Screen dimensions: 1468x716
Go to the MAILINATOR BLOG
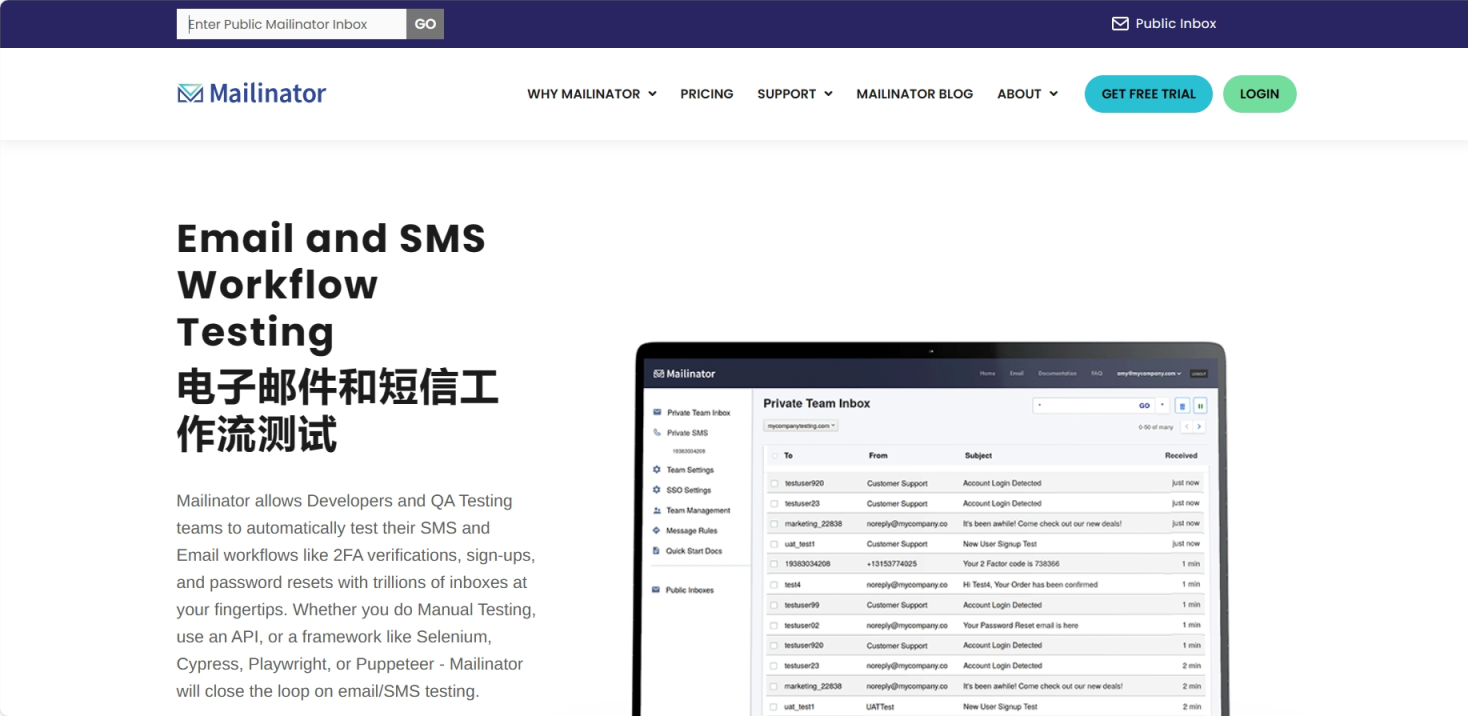[914, 93]
